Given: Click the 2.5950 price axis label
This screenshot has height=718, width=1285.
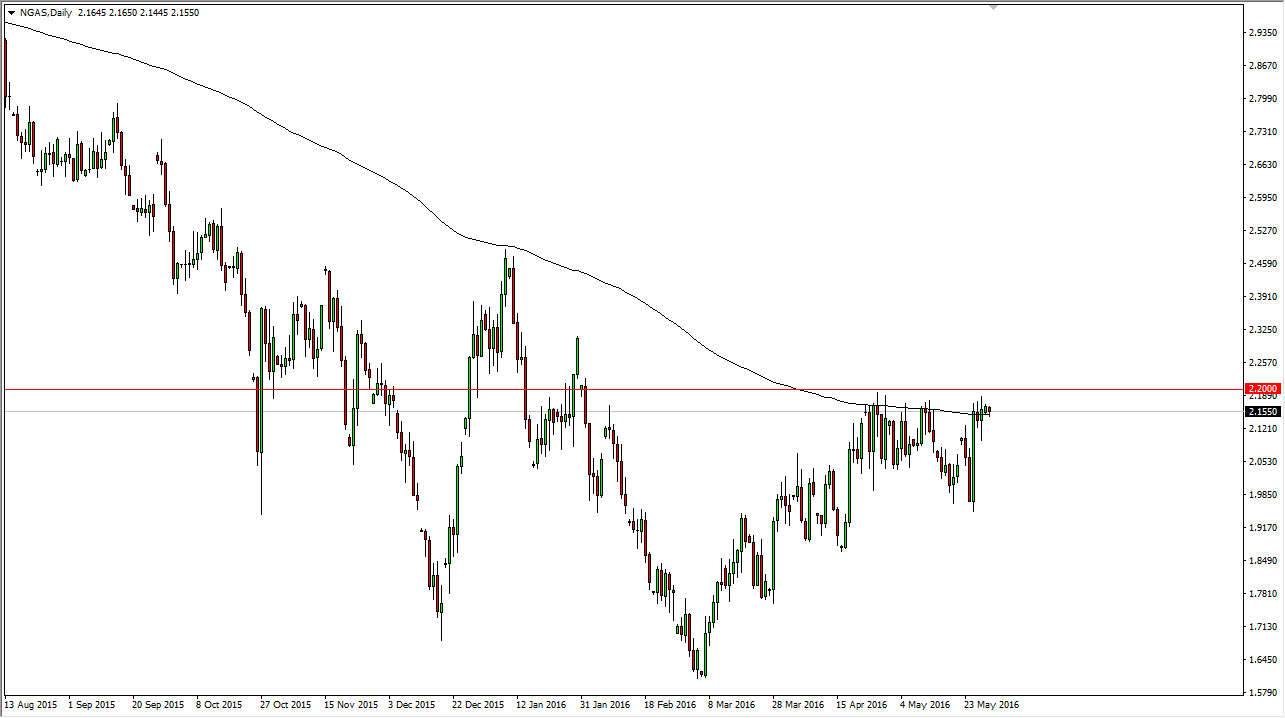Looking at the screenshot, I should 1262,197.
